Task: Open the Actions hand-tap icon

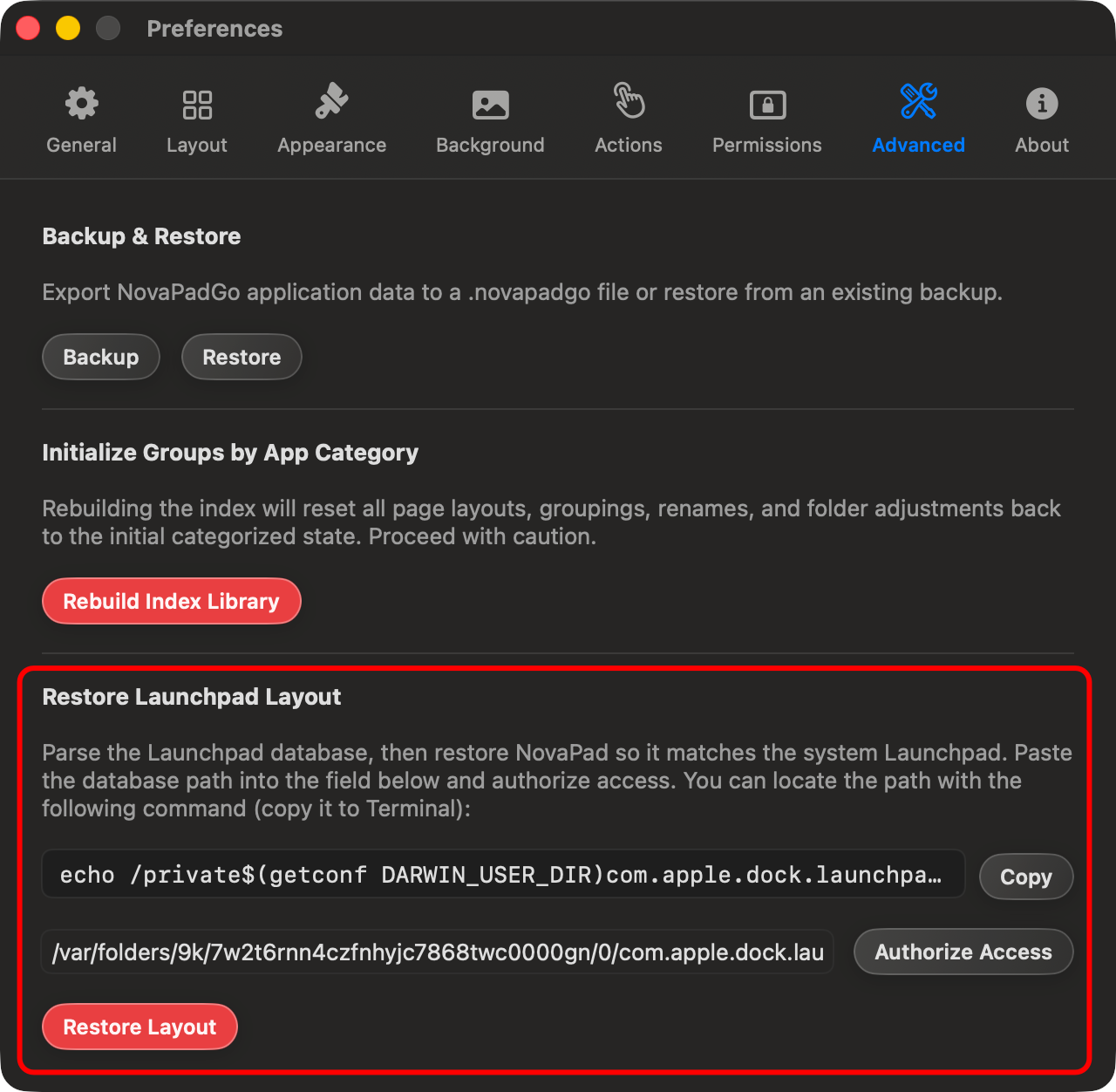Action: (629, 100)
